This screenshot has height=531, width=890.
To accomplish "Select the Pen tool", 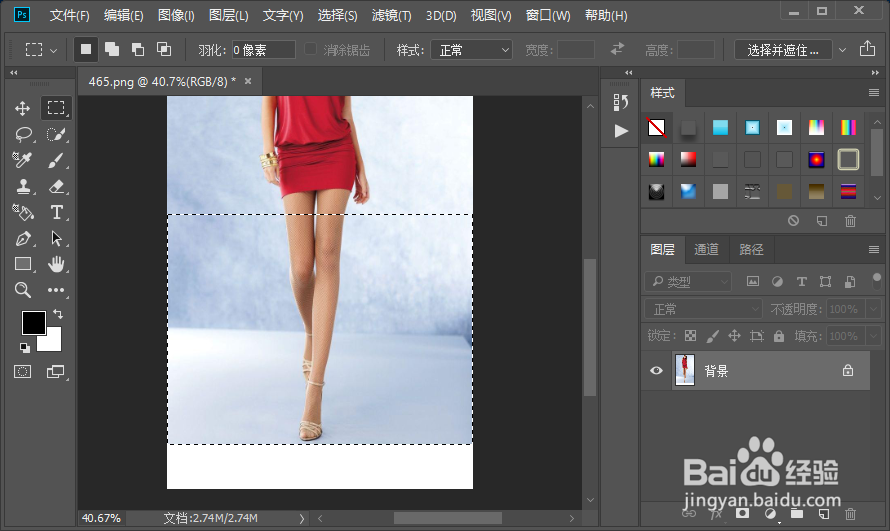I will (x=23, y=238).
